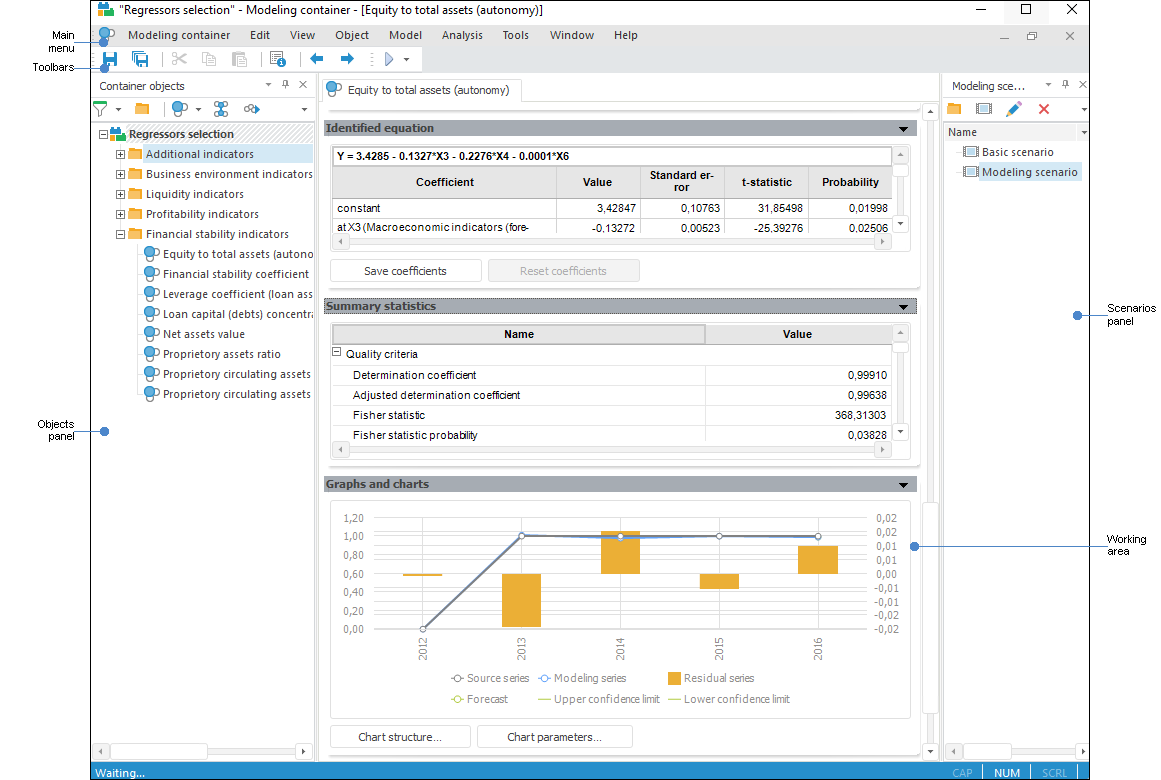Click the folder icon in Container objects toolbar
The height and width of the screenshot is (780, 1161).
[142, 109]
